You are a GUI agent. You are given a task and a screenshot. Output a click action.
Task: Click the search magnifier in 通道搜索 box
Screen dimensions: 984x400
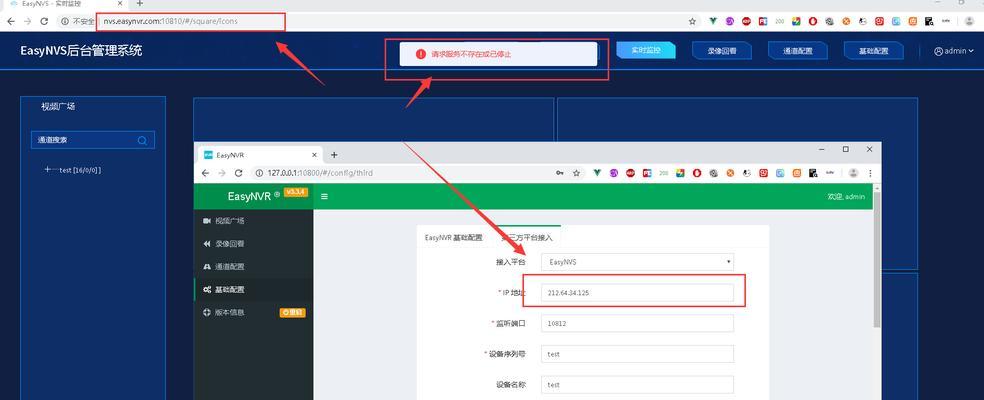pos(142,140)
